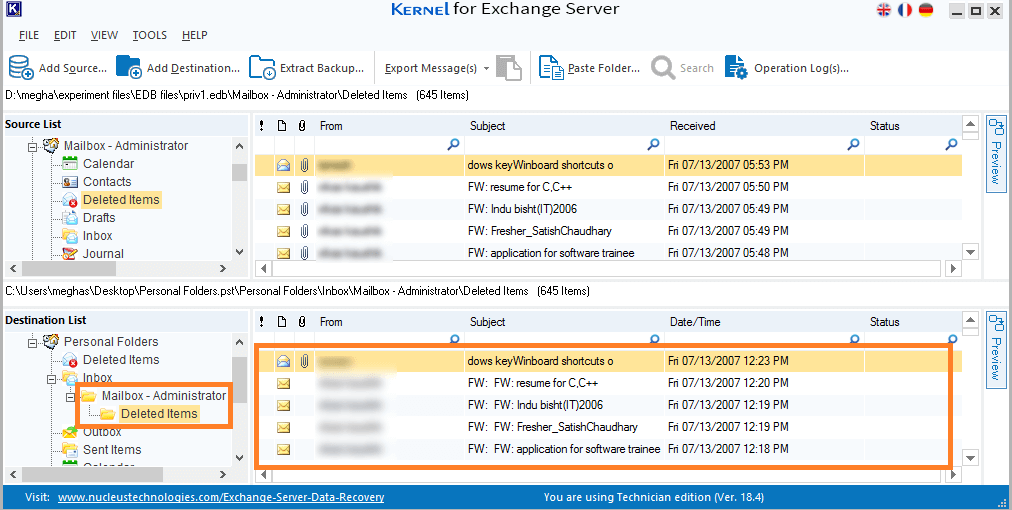The height and width of the screenshot is (510, 1012).
Task: Click the Kernel app logo icon
Action: [x=12, y=9]
